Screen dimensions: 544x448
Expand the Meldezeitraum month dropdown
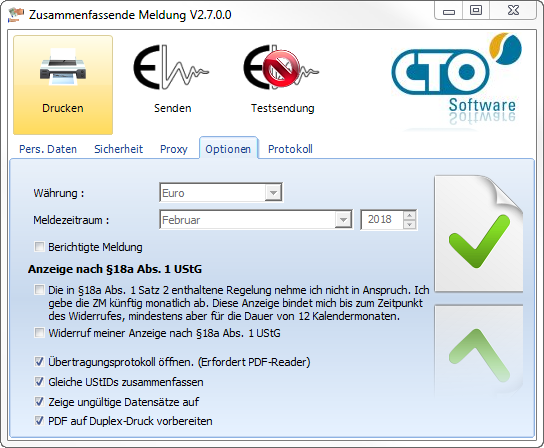(x=343, y=220)
